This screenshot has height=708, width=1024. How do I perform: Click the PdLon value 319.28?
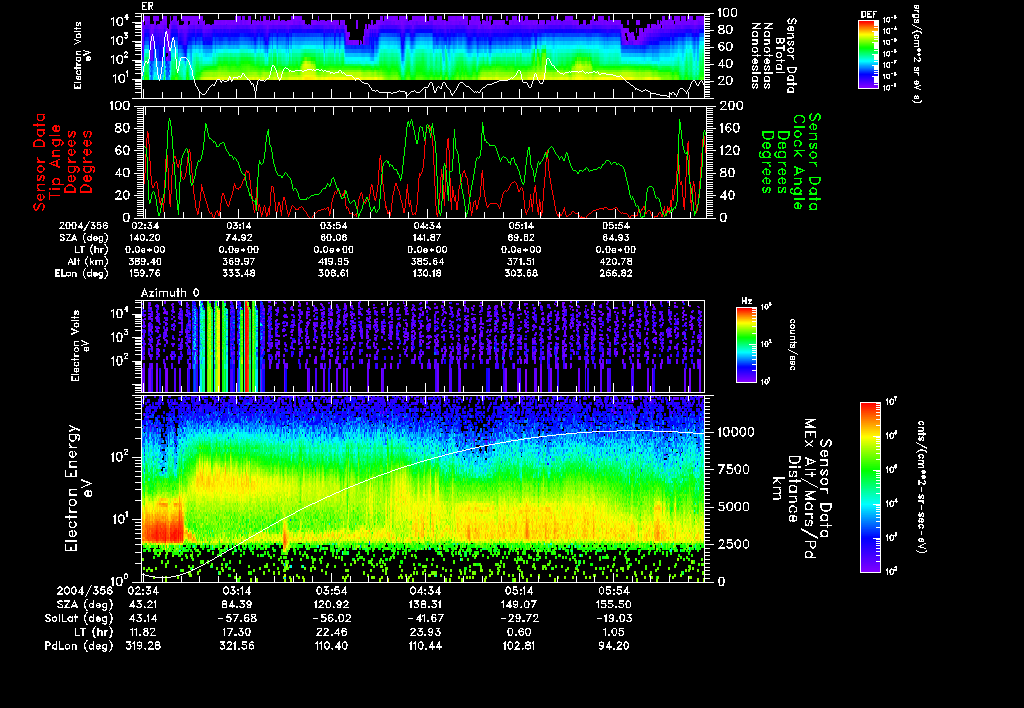point(142,646)
